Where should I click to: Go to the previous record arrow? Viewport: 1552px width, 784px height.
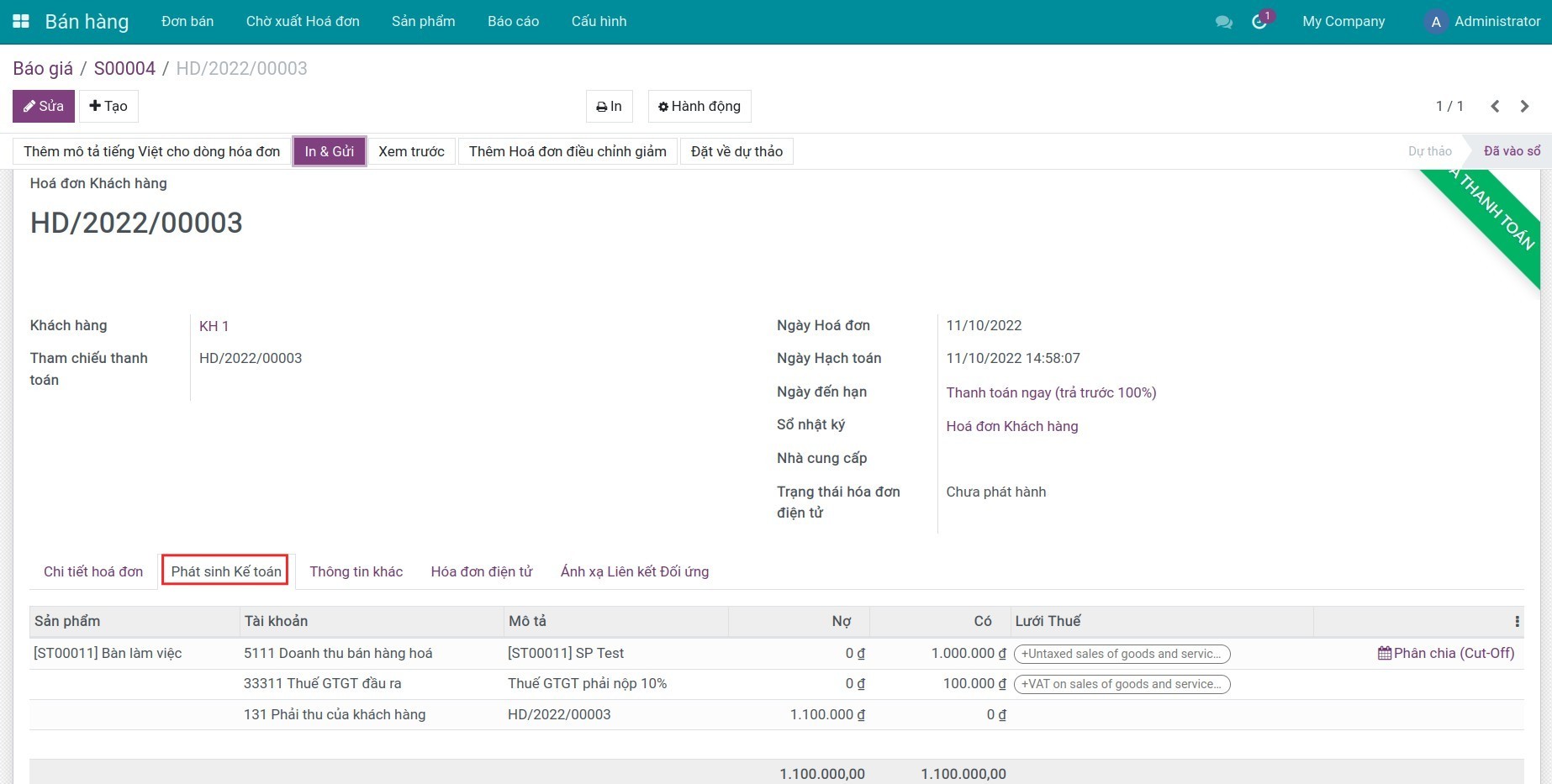click(1494, 106)
